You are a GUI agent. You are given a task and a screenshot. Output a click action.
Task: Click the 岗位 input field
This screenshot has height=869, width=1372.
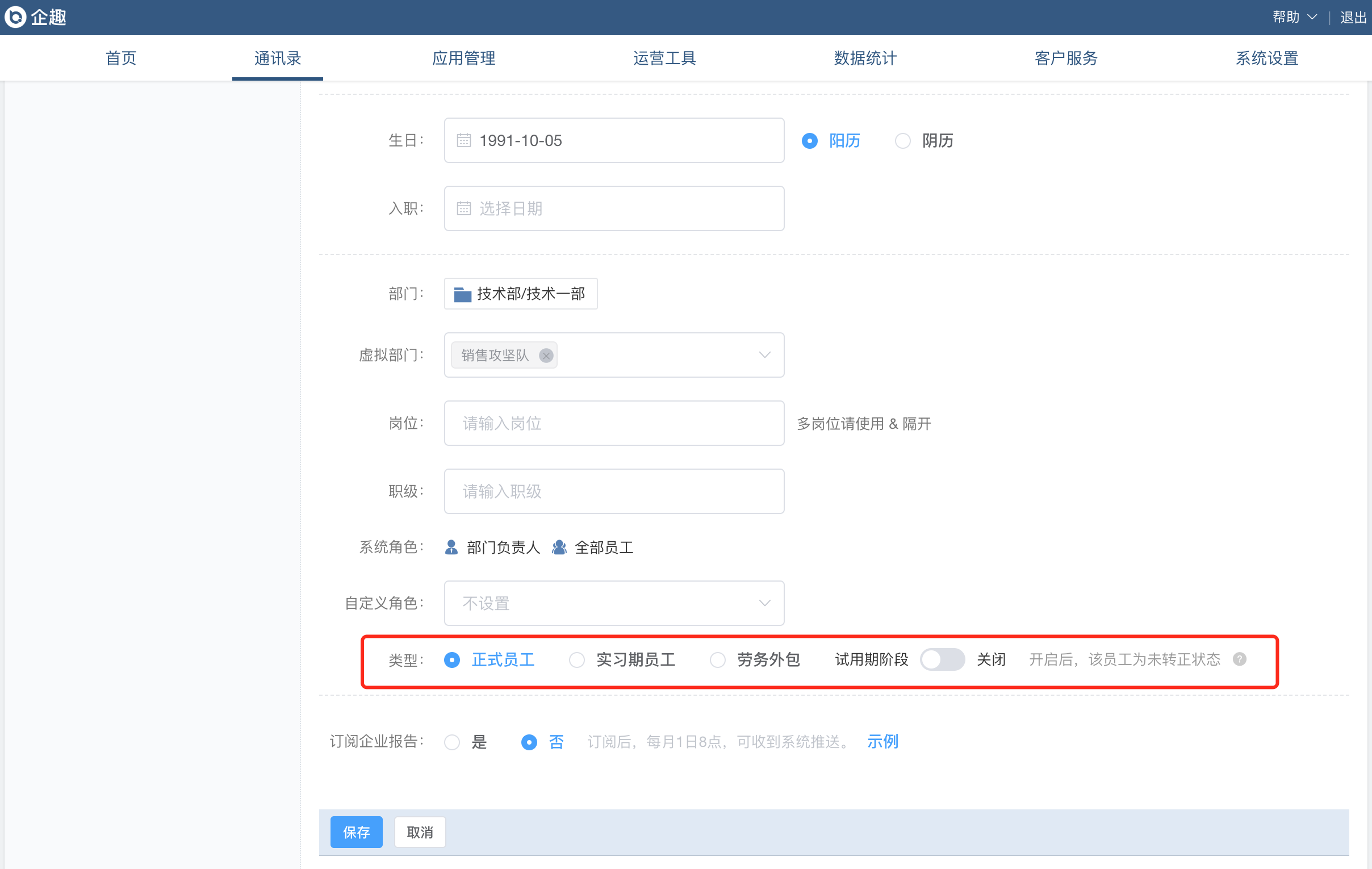pos(614,423)
